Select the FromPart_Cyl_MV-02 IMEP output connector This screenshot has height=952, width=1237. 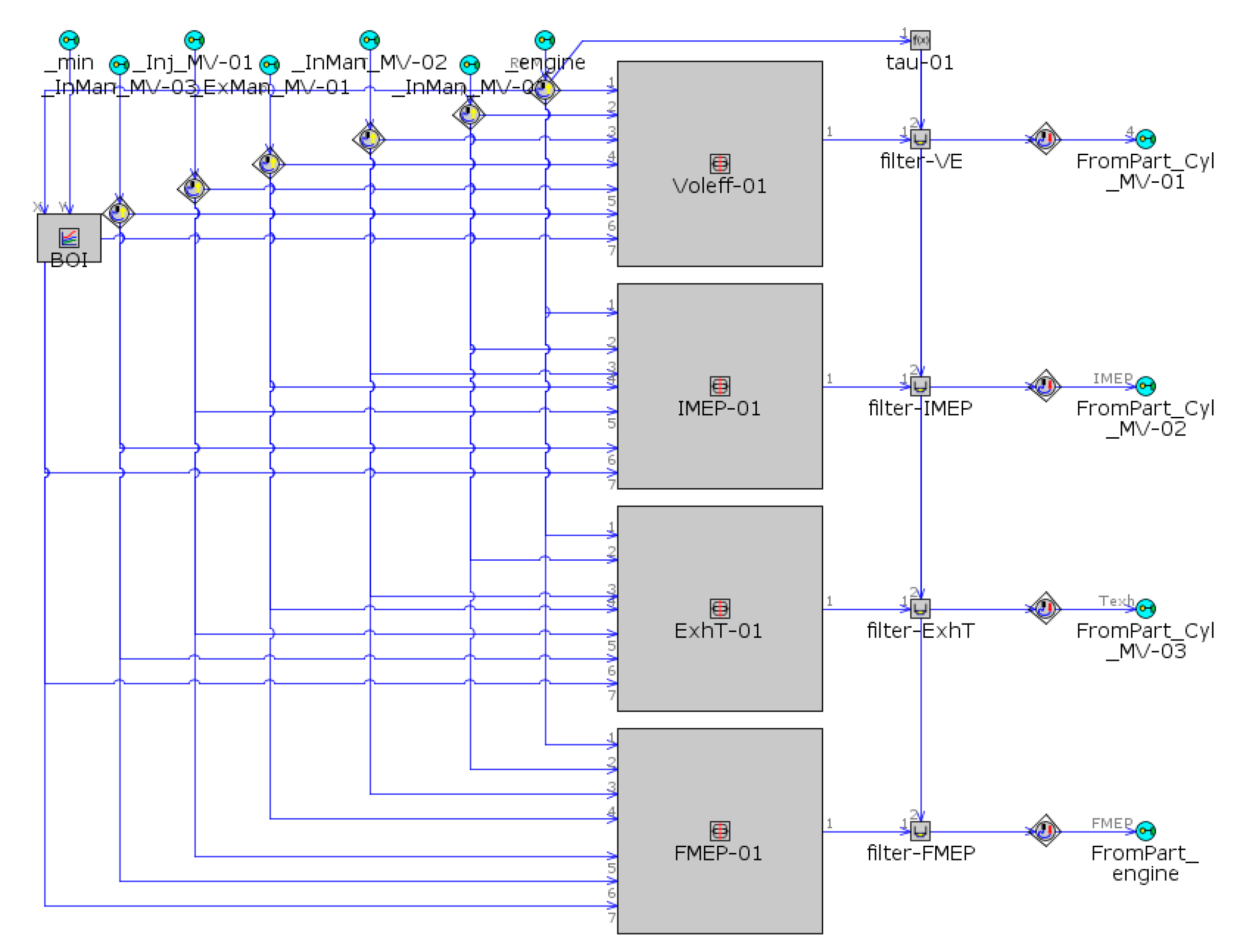click(x=1146, y=386)
